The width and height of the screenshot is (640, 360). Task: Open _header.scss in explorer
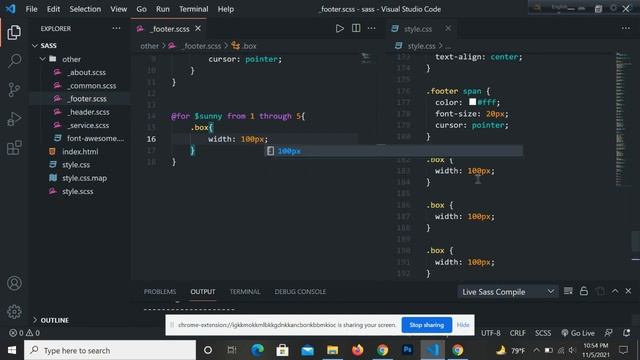(89, 112)
